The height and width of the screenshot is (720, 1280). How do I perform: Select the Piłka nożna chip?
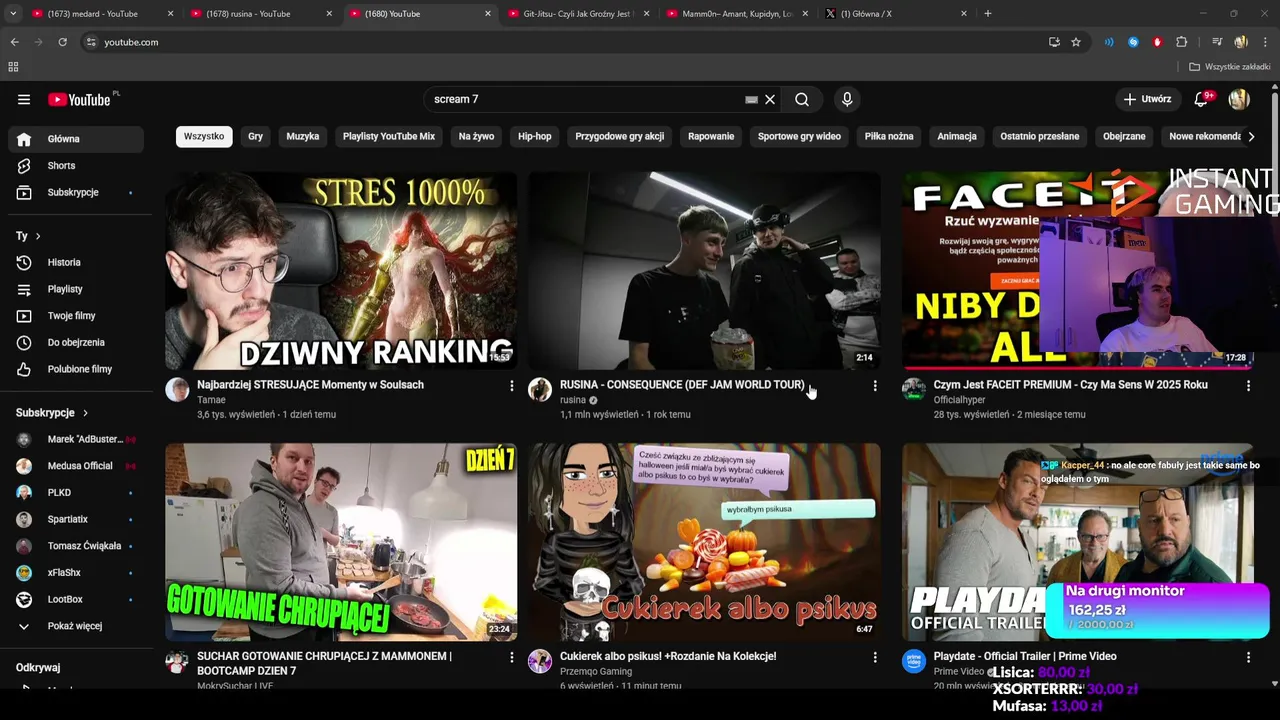click(x=889, y=136)
